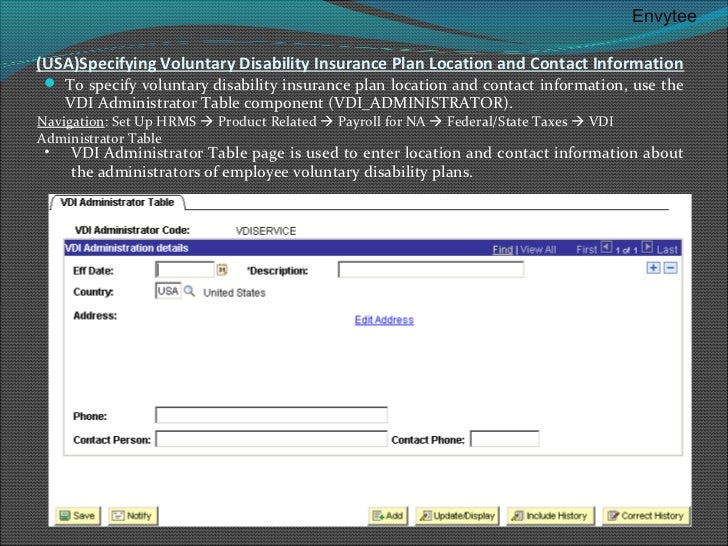Image resolution: width=728 pixels, height=546 pixels.
Task: Add a new row with plus icon
Action: (653, 268)
